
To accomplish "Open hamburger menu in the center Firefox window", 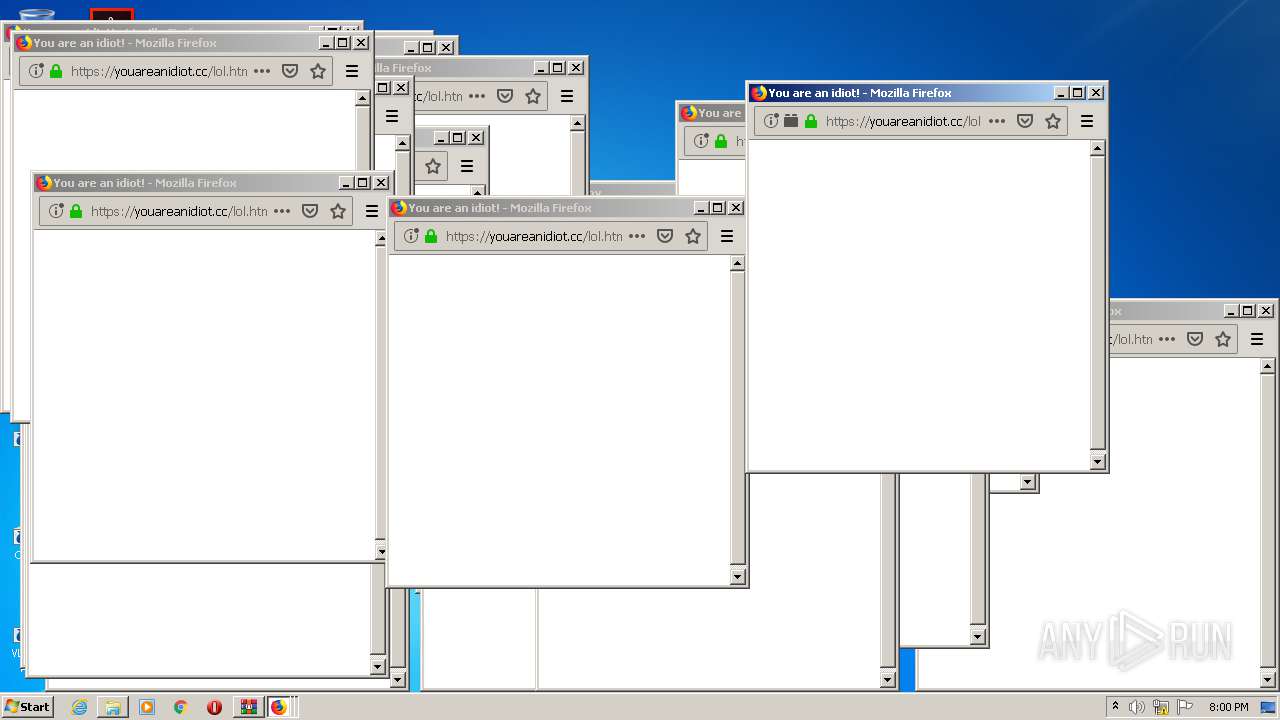I will pyautogui.click(x=727, y=236).
